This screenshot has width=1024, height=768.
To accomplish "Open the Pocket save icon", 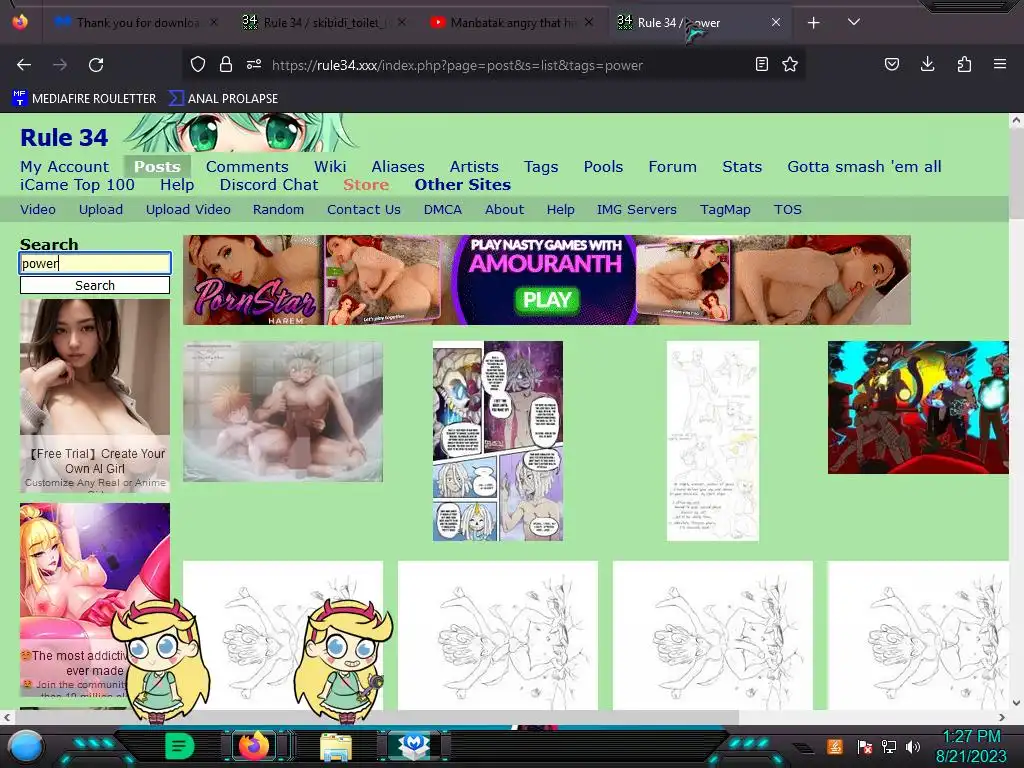I will [891, 64].
